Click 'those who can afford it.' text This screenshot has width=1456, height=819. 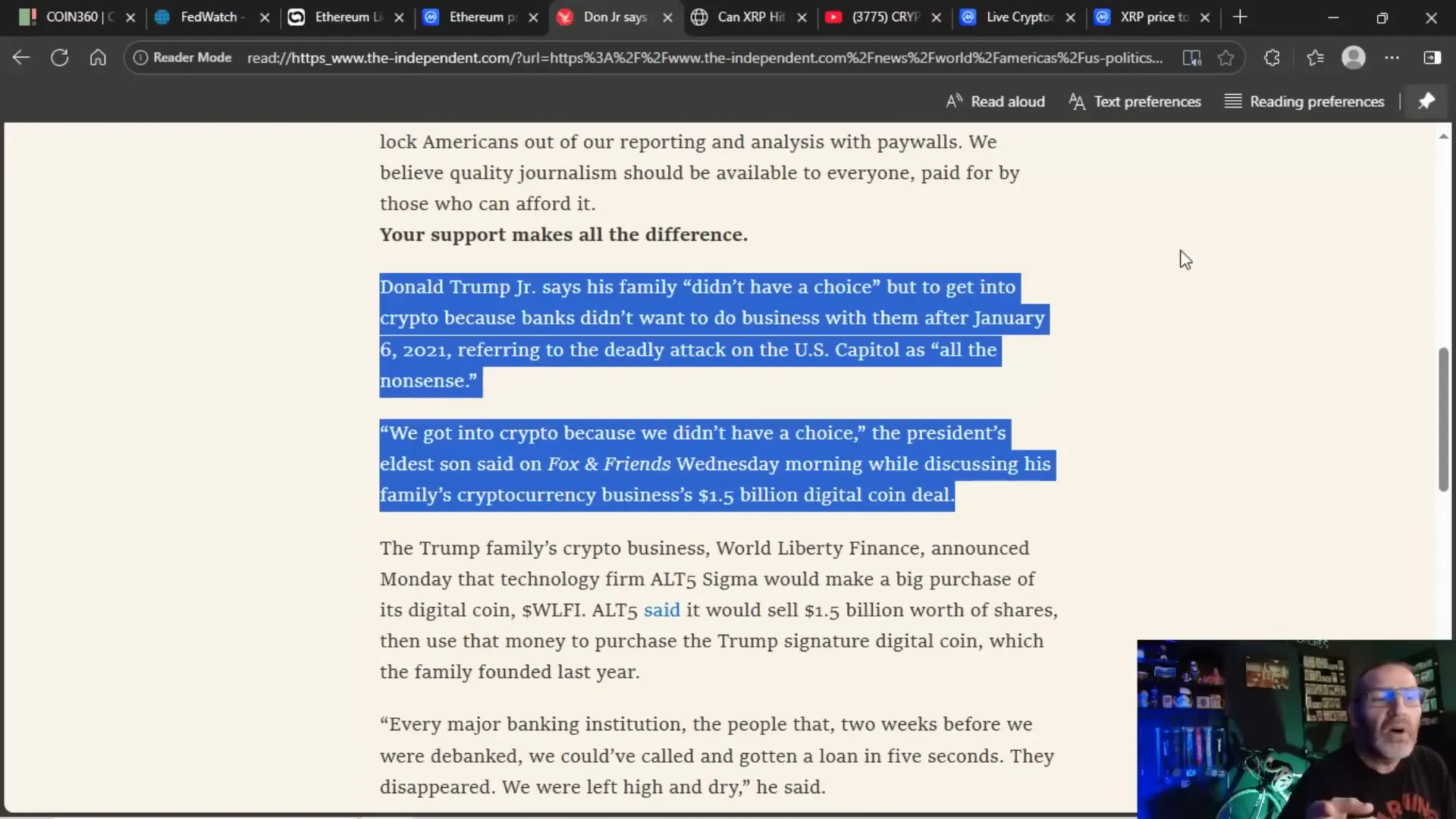tap(488, 204)
